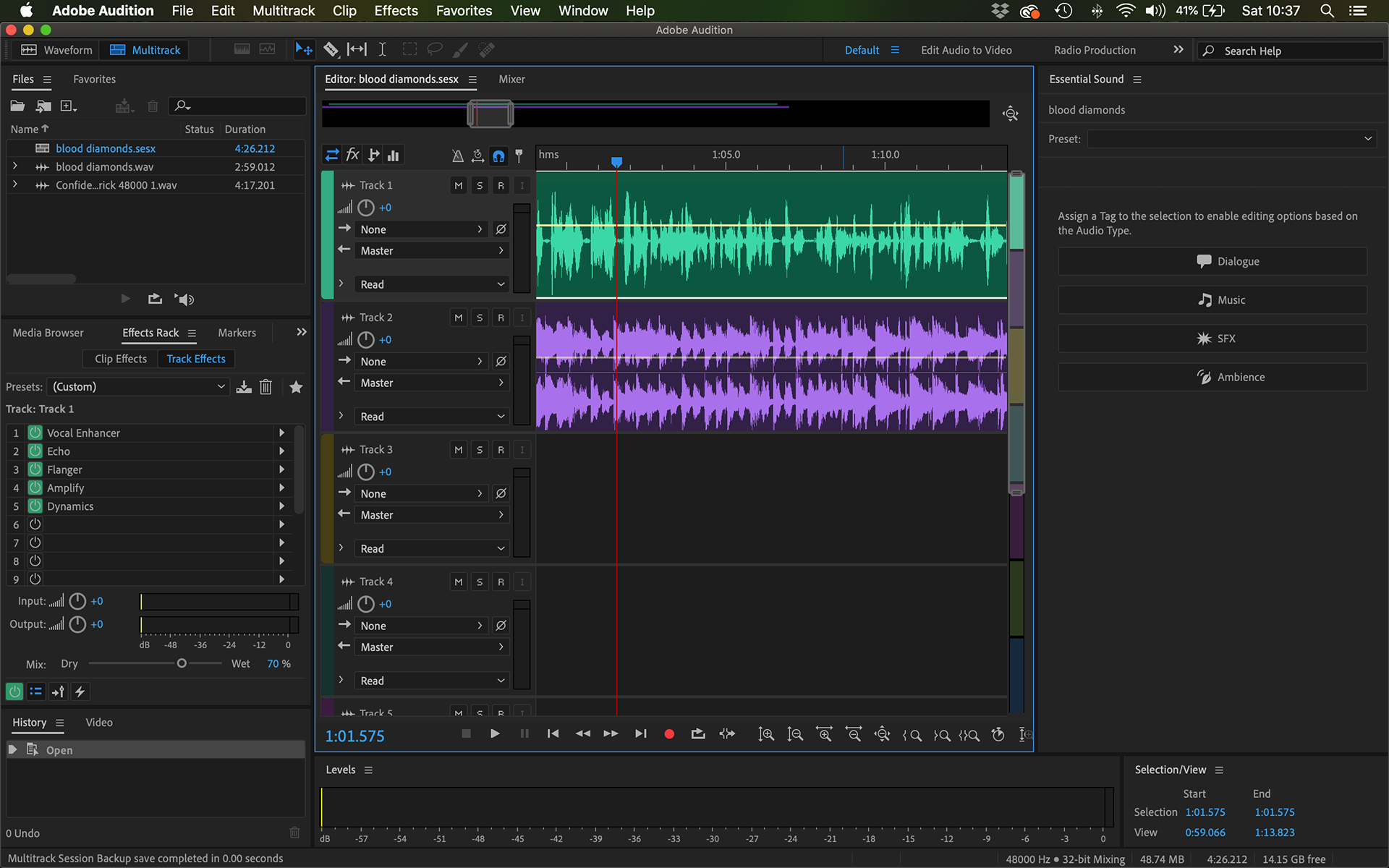Click the Search Help field
Viewport: 1389px width, 868px height.
tap(1291, 51)
